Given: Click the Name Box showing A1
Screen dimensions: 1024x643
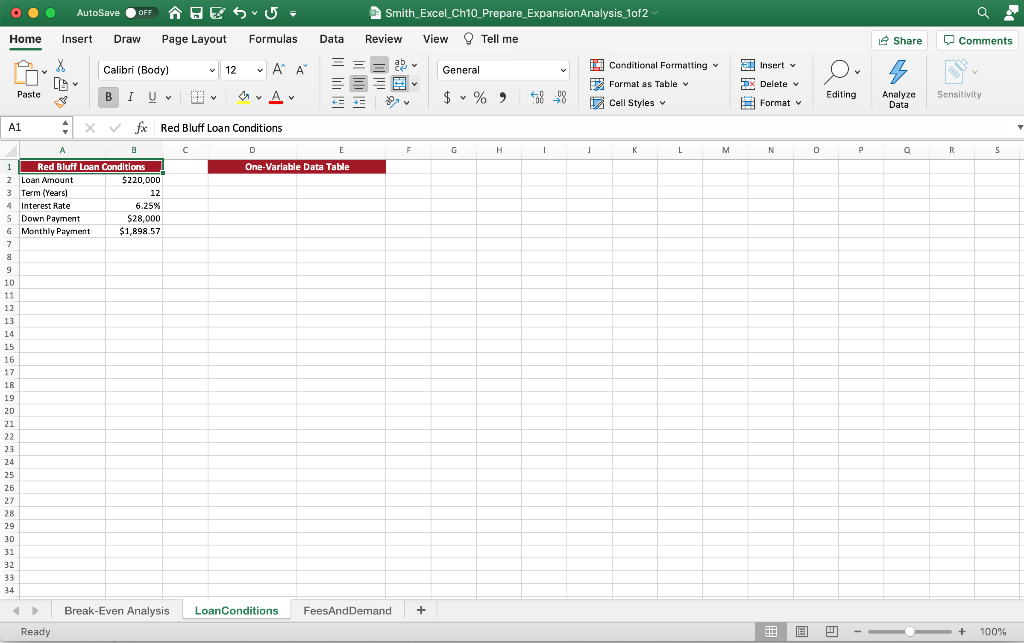Looking at the screenshot, I should [38, 127].
